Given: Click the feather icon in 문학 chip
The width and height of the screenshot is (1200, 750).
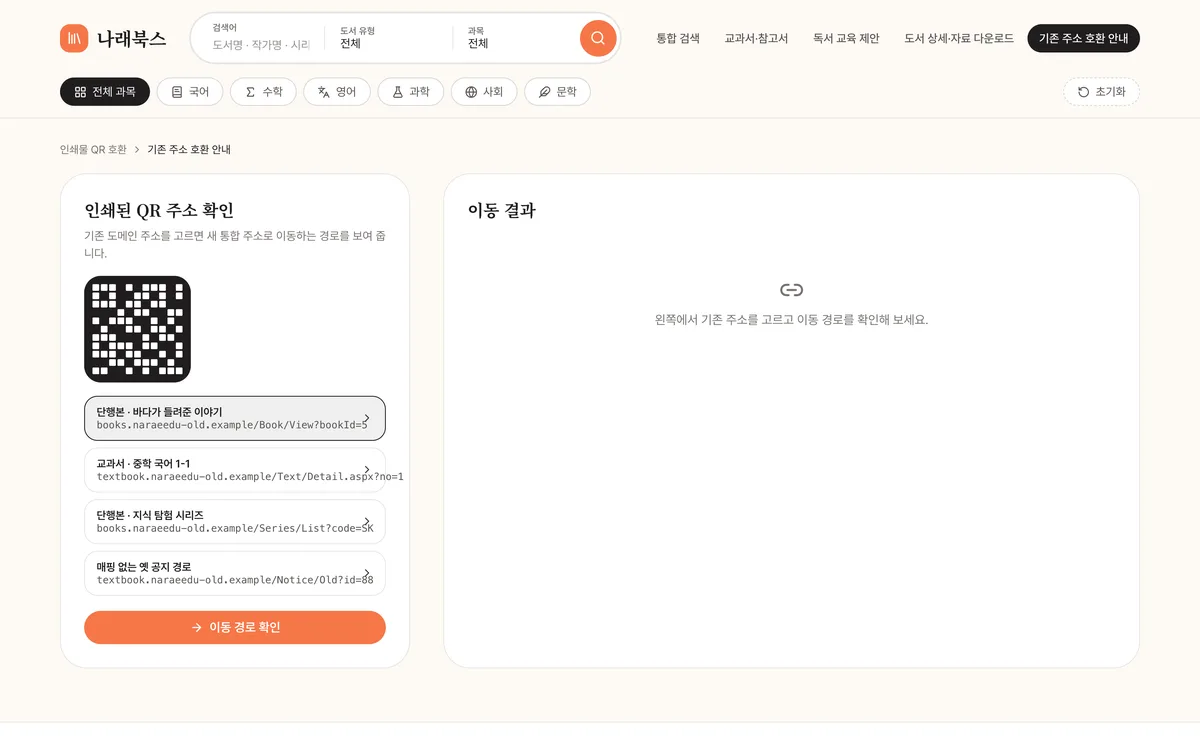Looking at the screenshot, I should click(544, 92).
